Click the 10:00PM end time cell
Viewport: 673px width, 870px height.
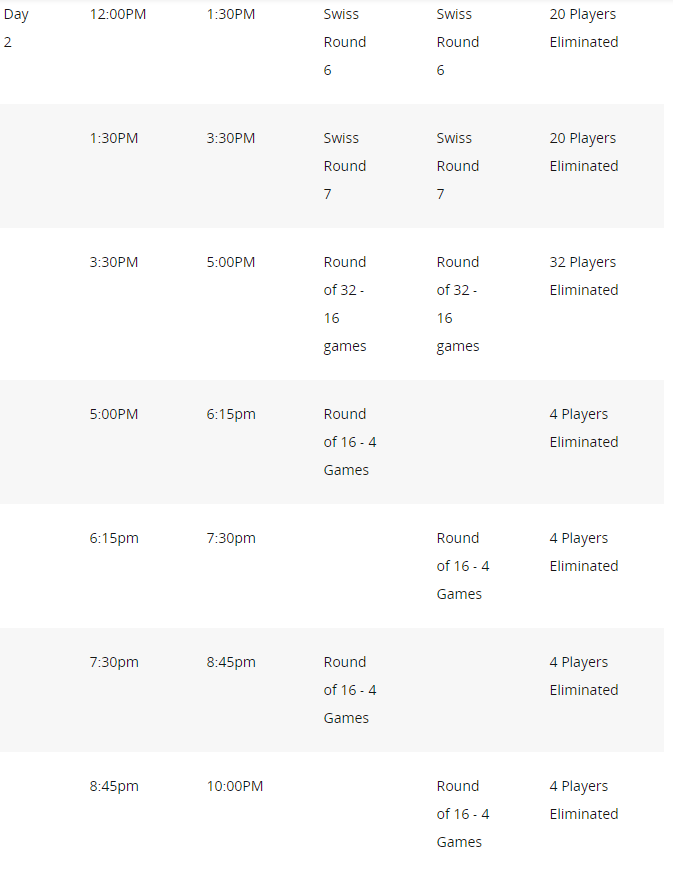(x=235, y=786)
